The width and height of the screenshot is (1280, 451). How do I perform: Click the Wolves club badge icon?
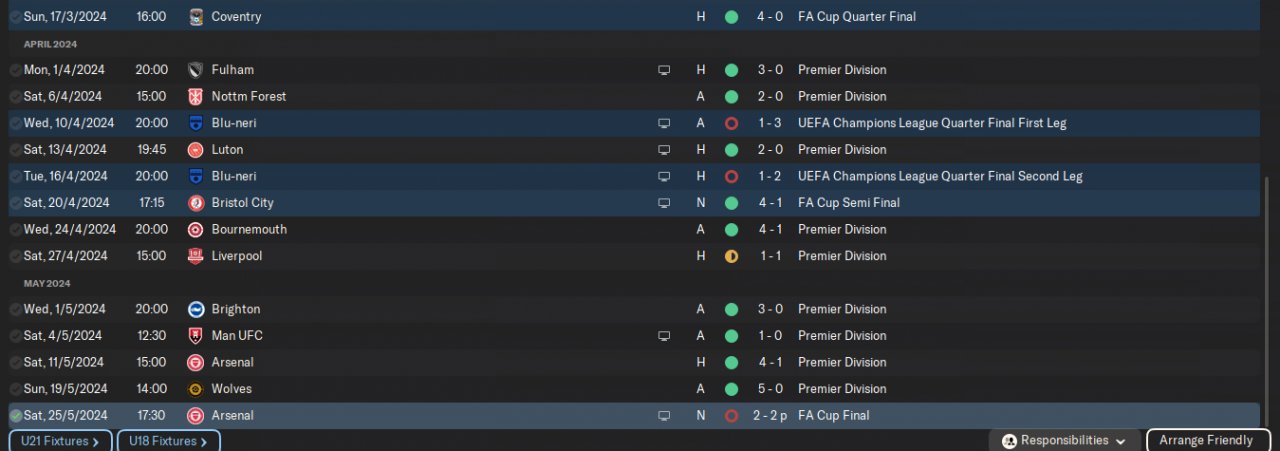pos(196,389)
